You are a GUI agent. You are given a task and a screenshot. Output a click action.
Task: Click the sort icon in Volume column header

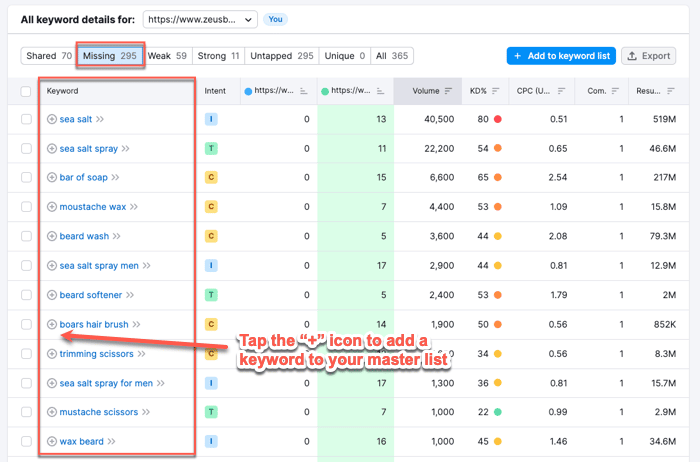point(448,91)
